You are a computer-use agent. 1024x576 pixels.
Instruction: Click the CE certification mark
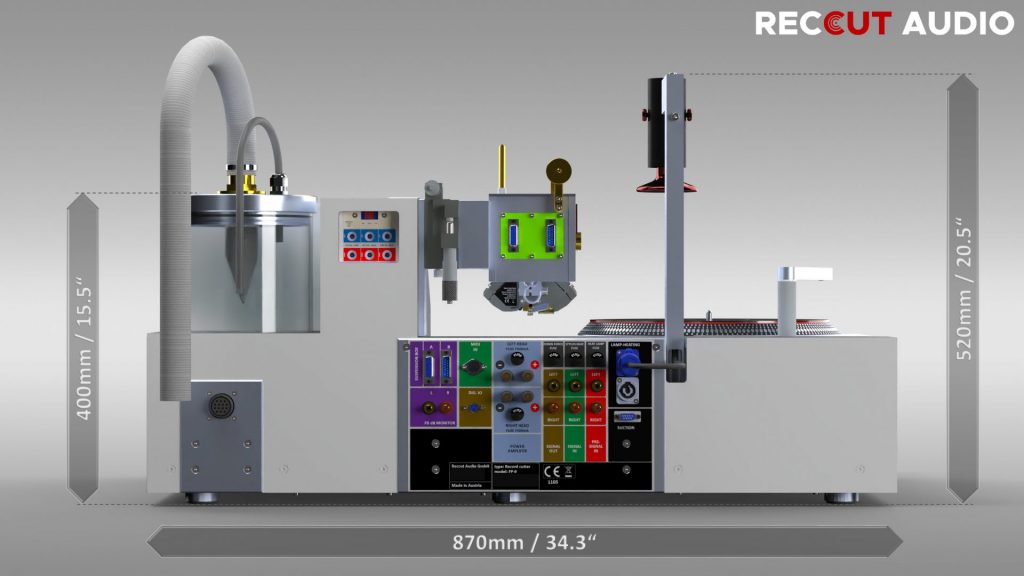coord(552,472)
